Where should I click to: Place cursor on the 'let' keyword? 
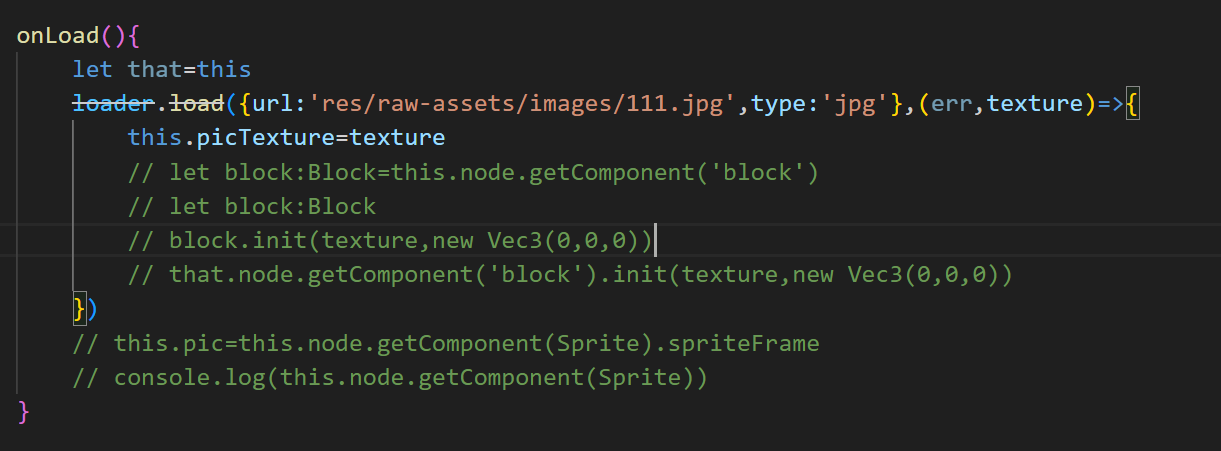[x=92, y=69]
